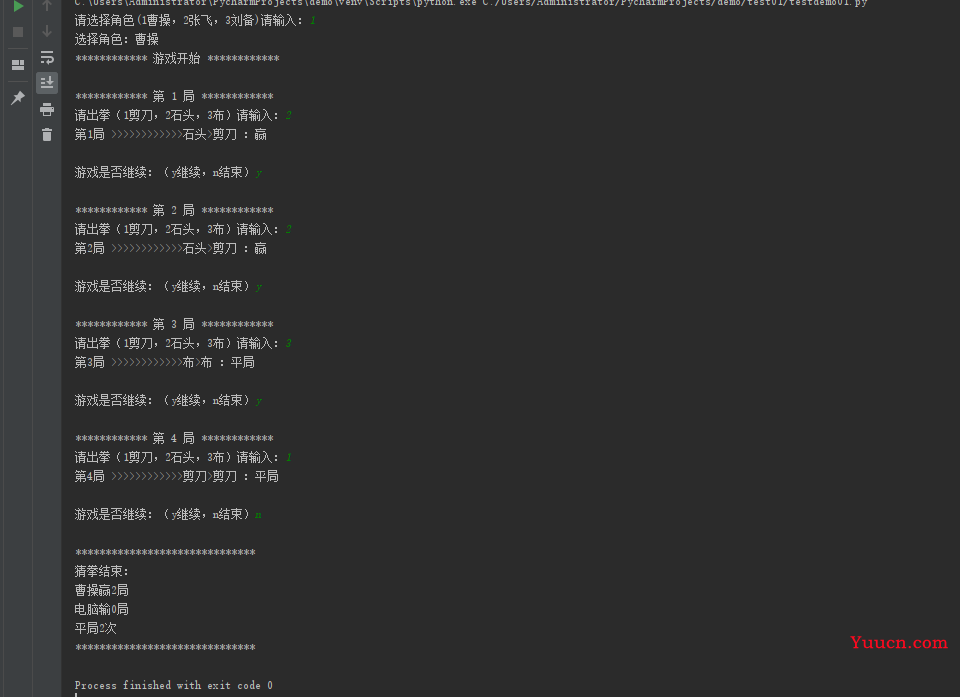Click the '电脑输0局' summary line
Screen dimensions: 960x697
(102, 609)
